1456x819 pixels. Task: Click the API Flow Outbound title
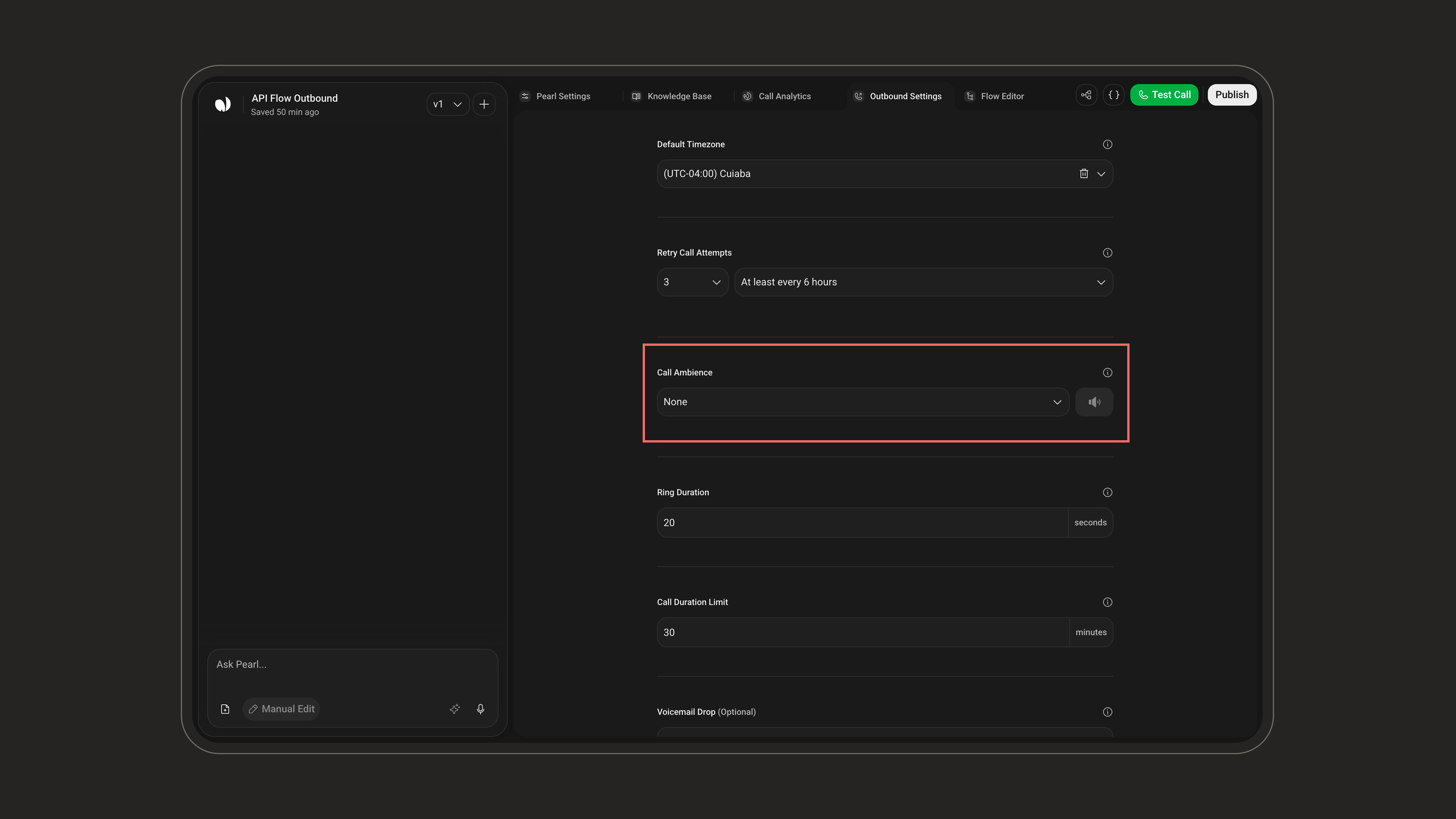click(295, 98)
